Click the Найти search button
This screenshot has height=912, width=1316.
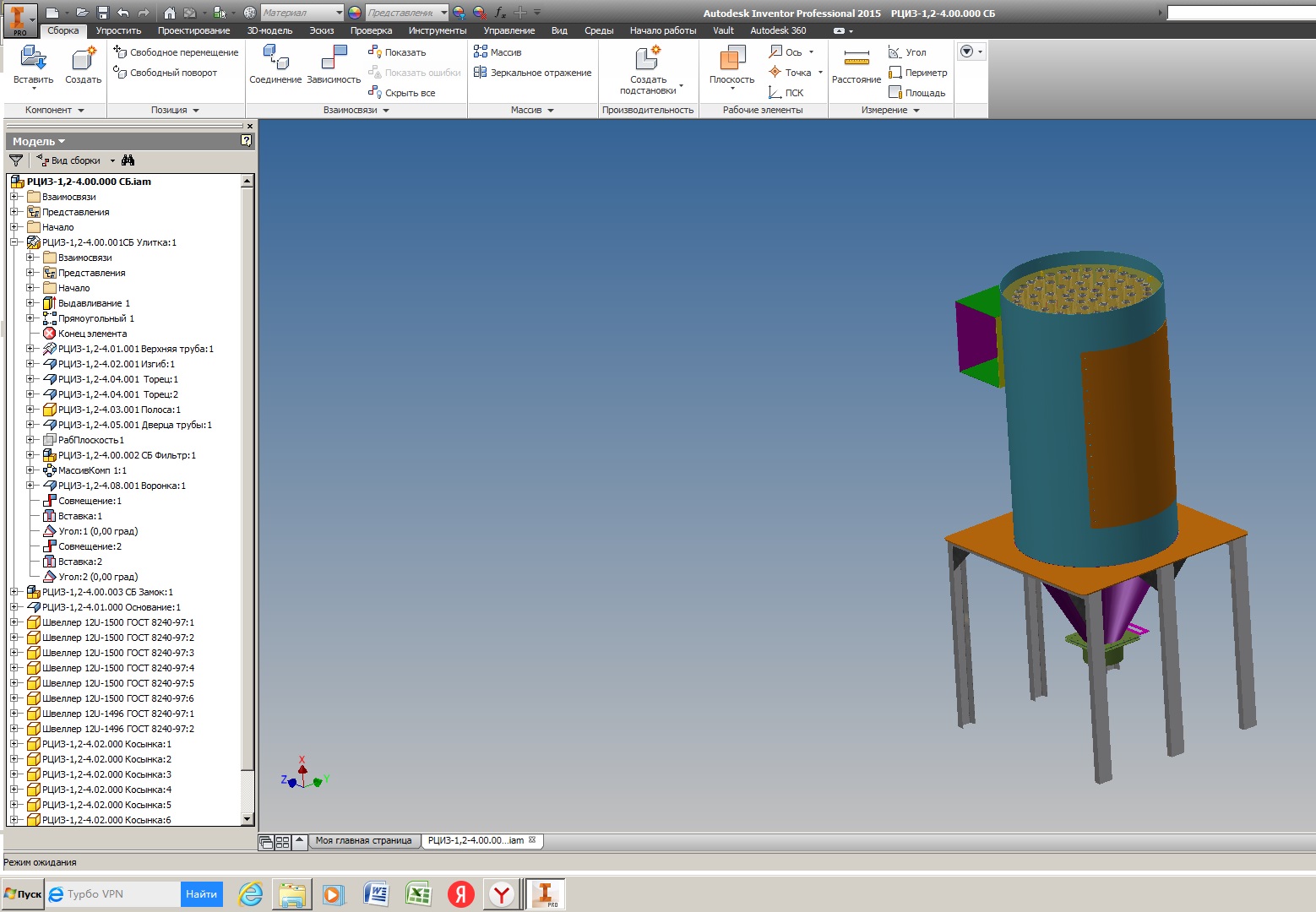click(201, 894)
